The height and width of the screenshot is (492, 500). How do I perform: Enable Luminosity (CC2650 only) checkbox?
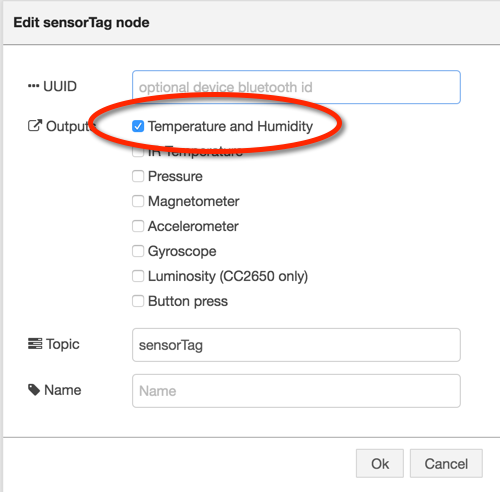(x=138, y=276)
